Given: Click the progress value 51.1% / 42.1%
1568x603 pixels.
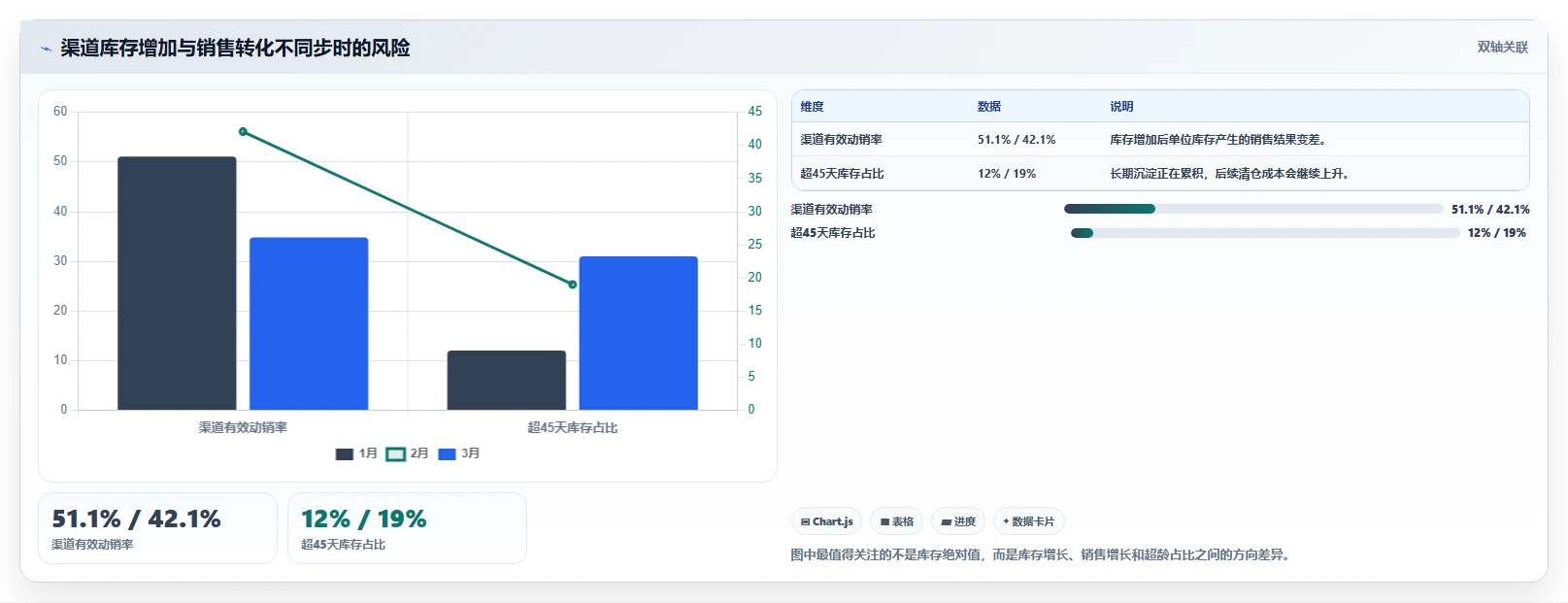Looking at the screenshot, I should pyautogui.click(x=1490, y=209).
